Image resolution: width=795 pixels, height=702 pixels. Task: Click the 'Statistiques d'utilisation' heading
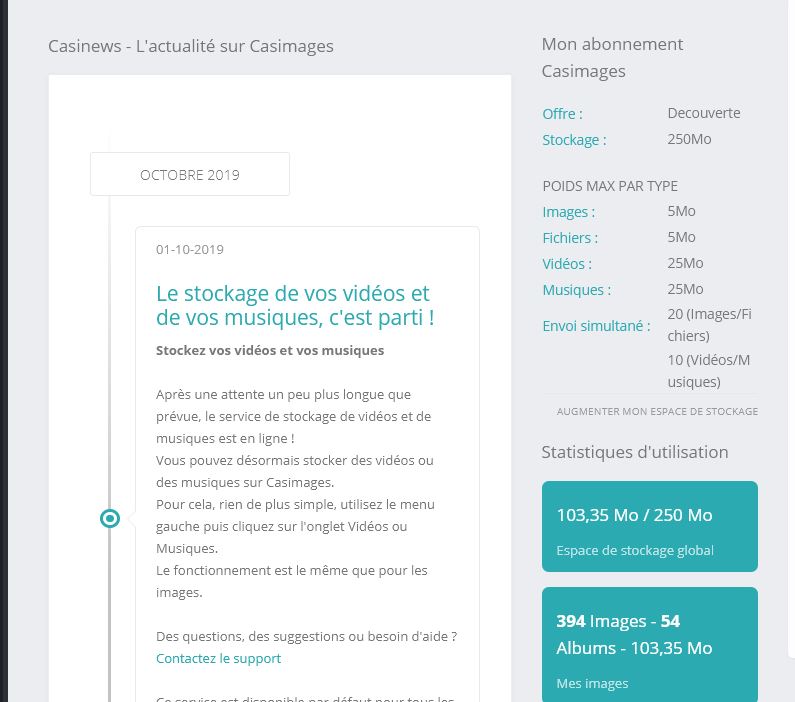point(634,452)
